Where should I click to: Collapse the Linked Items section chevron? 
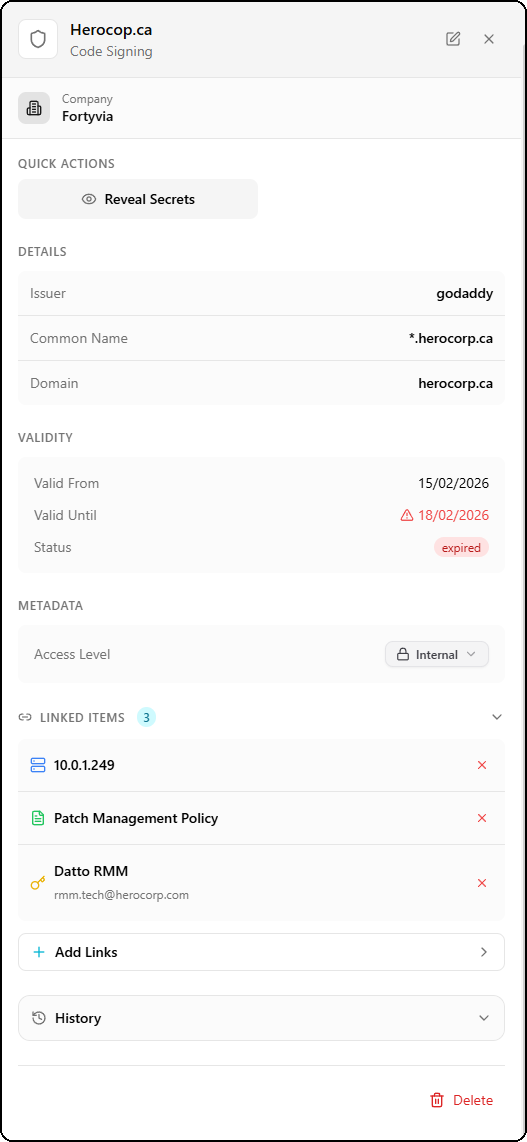tap(497, 717)
